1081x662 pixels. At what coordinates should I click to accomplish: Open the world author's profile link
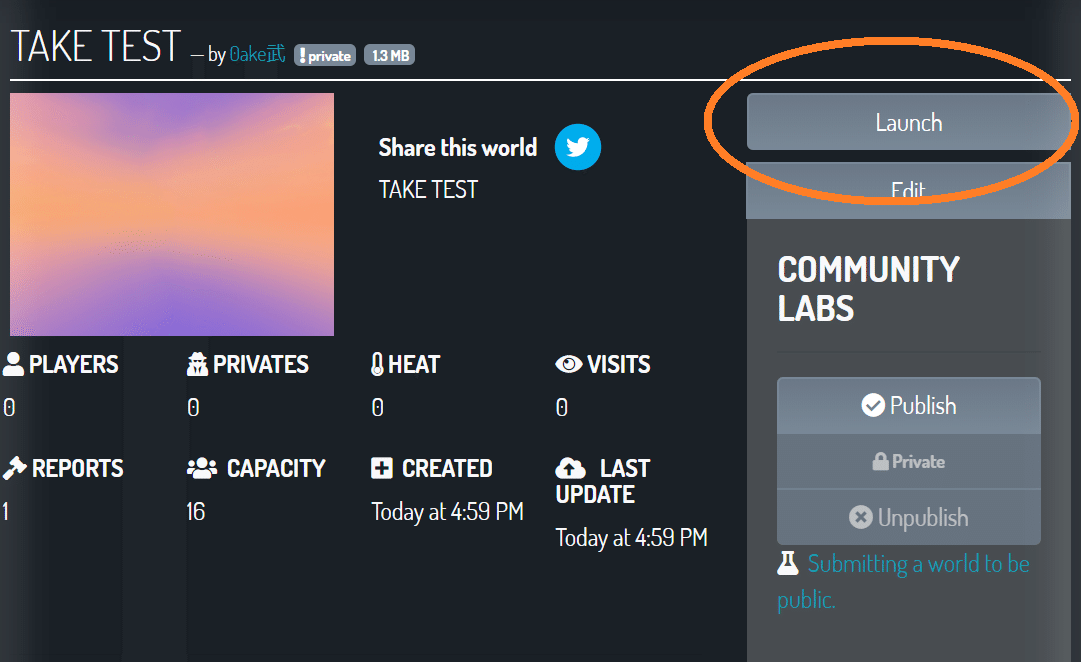258,55
